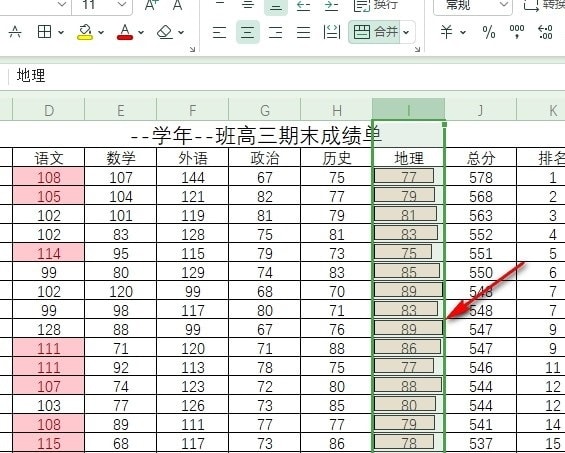Decrease font size with the smaller A icon
565x453 pixels.
coord(177,5)
